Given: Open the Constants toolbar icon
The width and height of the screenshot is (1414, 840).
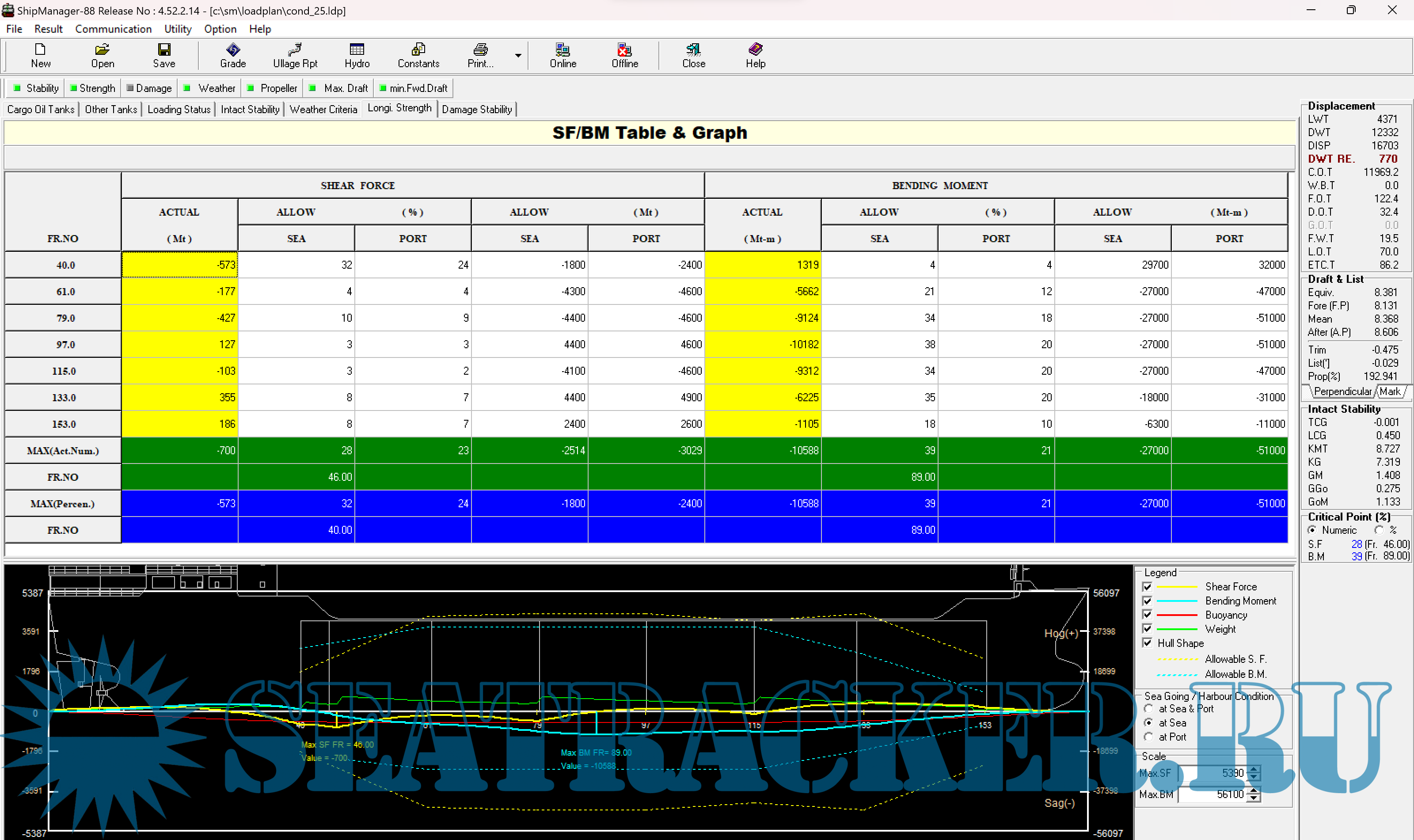Looking at the screenshot, I should click(x=418, y=50).
